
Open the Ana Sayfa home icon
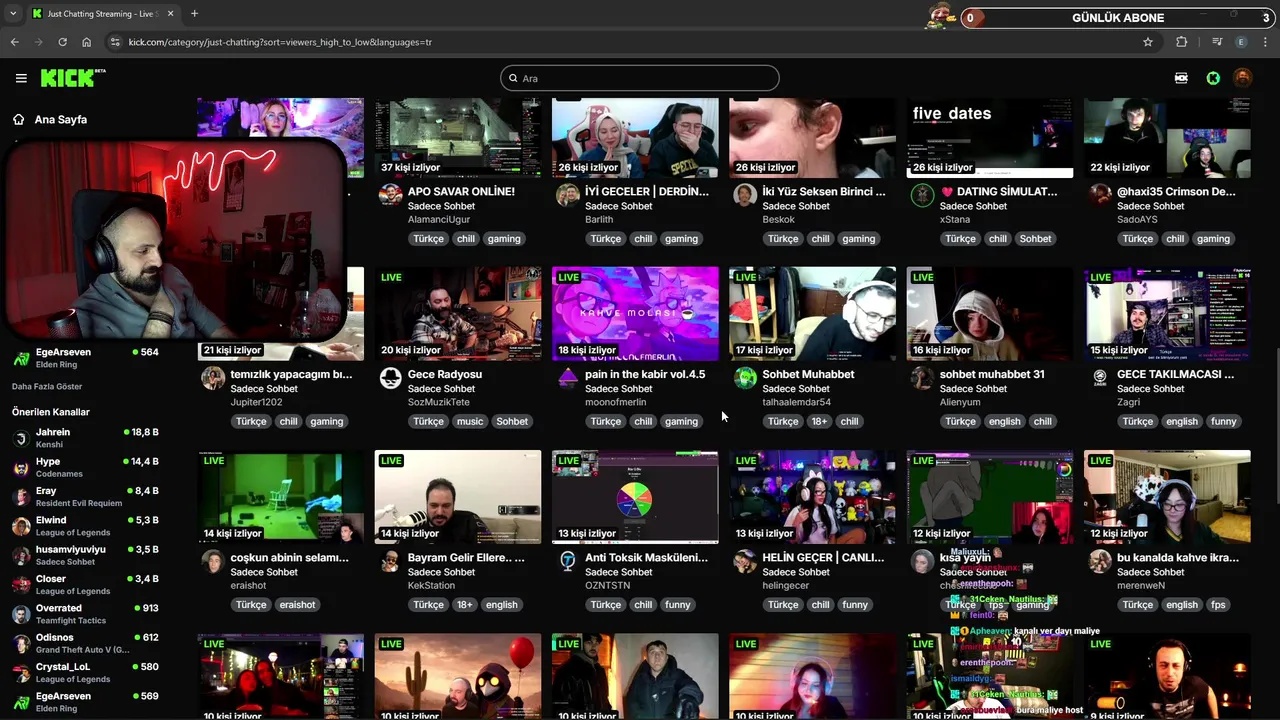point(18,119)
